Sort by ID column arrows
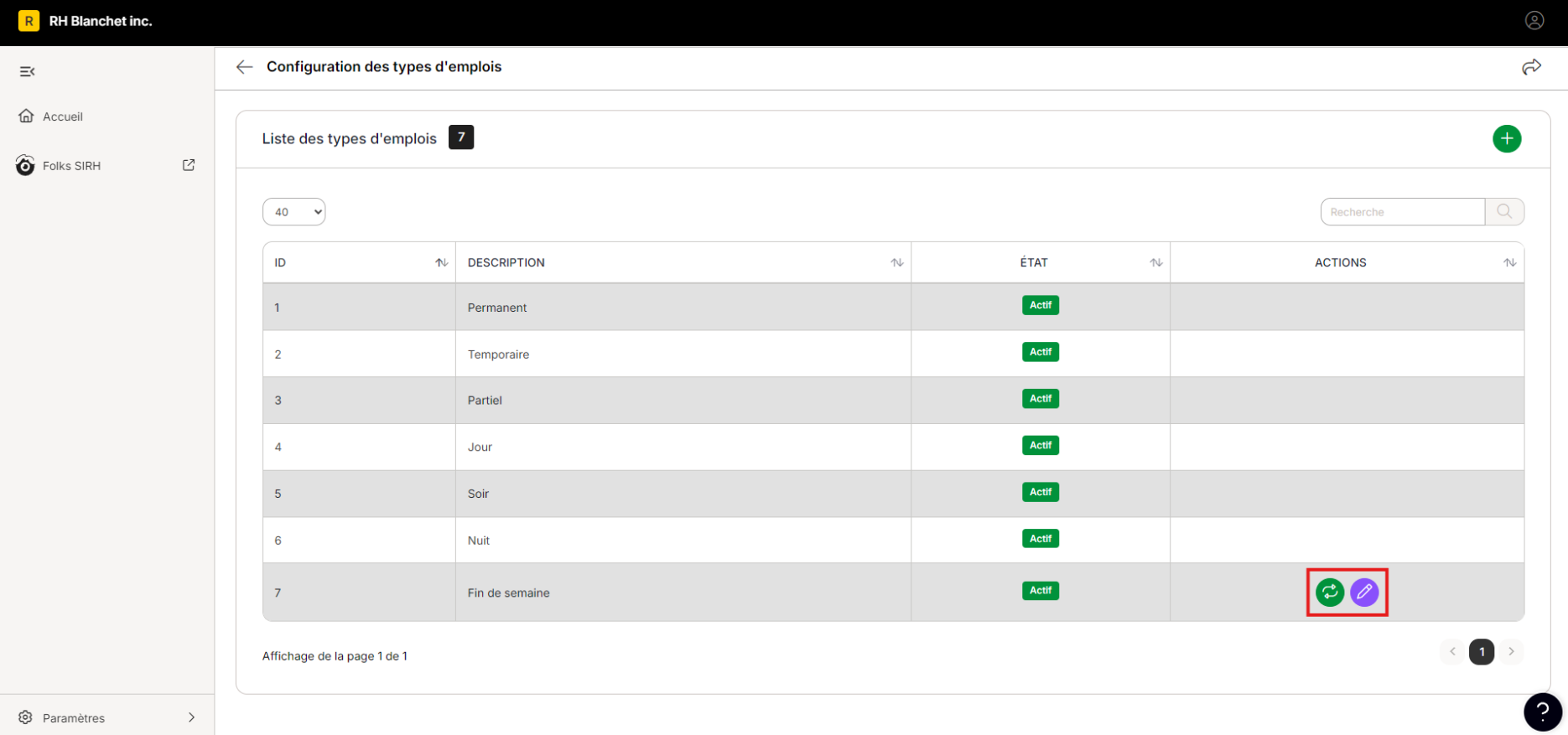Screen dimensions: 1568x735 pyautogui.click(x=441, y=262)
